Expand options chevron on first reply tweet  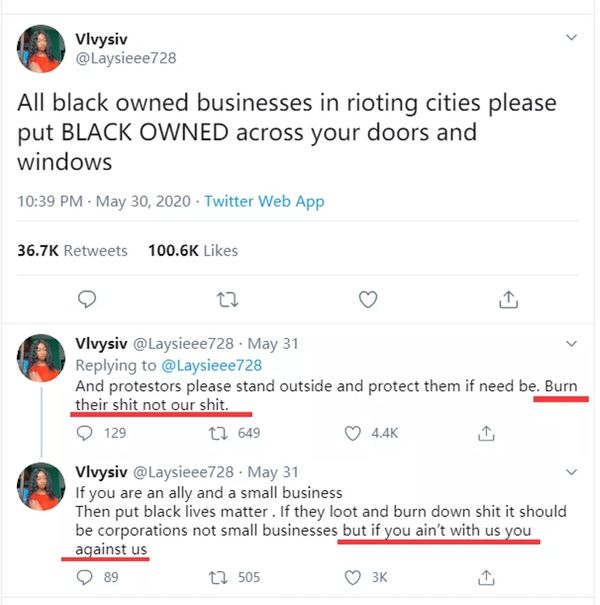pos(571,343)
